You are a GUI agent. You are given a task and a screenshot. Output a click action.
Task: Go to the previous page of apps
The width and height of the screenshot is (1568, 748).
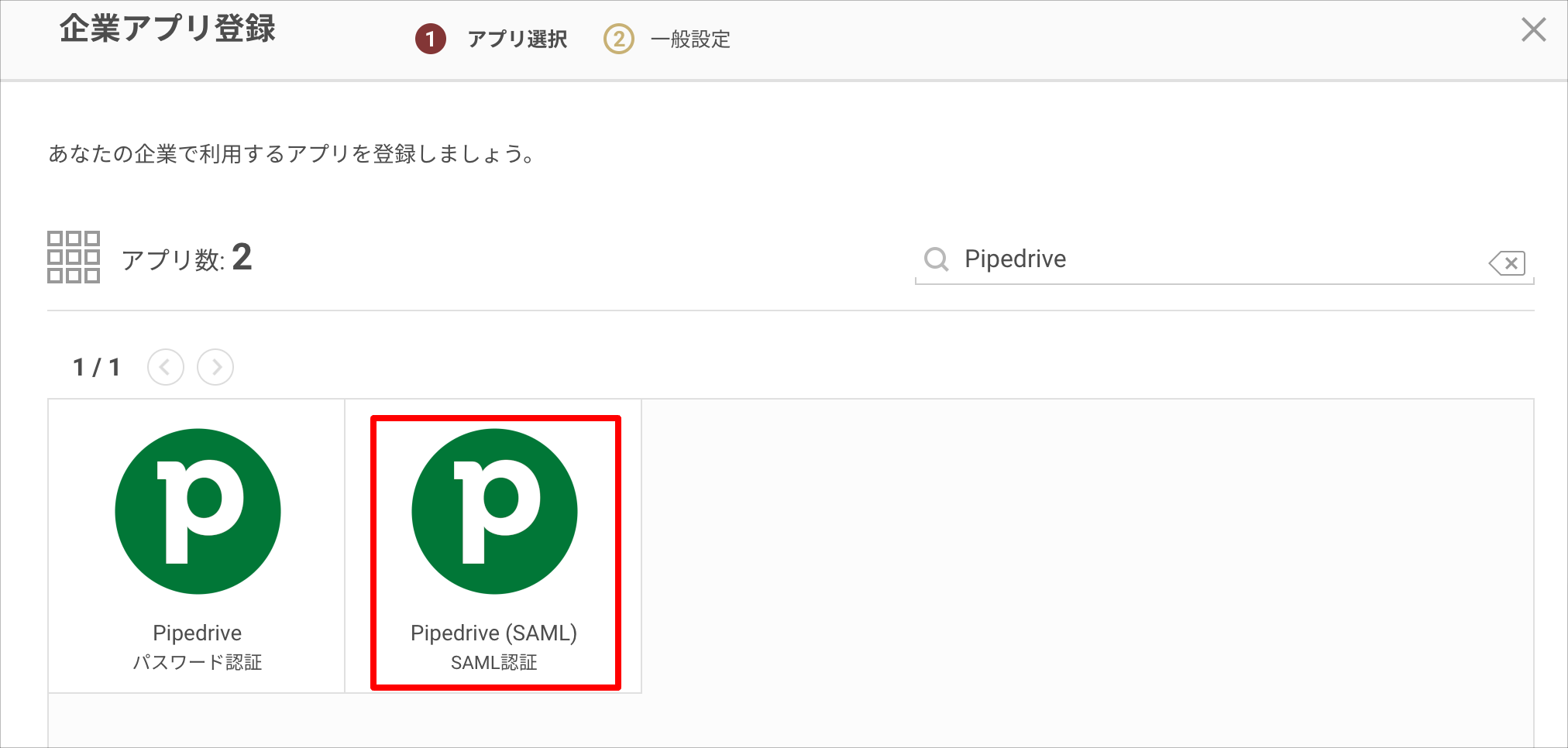coord(166,367)
